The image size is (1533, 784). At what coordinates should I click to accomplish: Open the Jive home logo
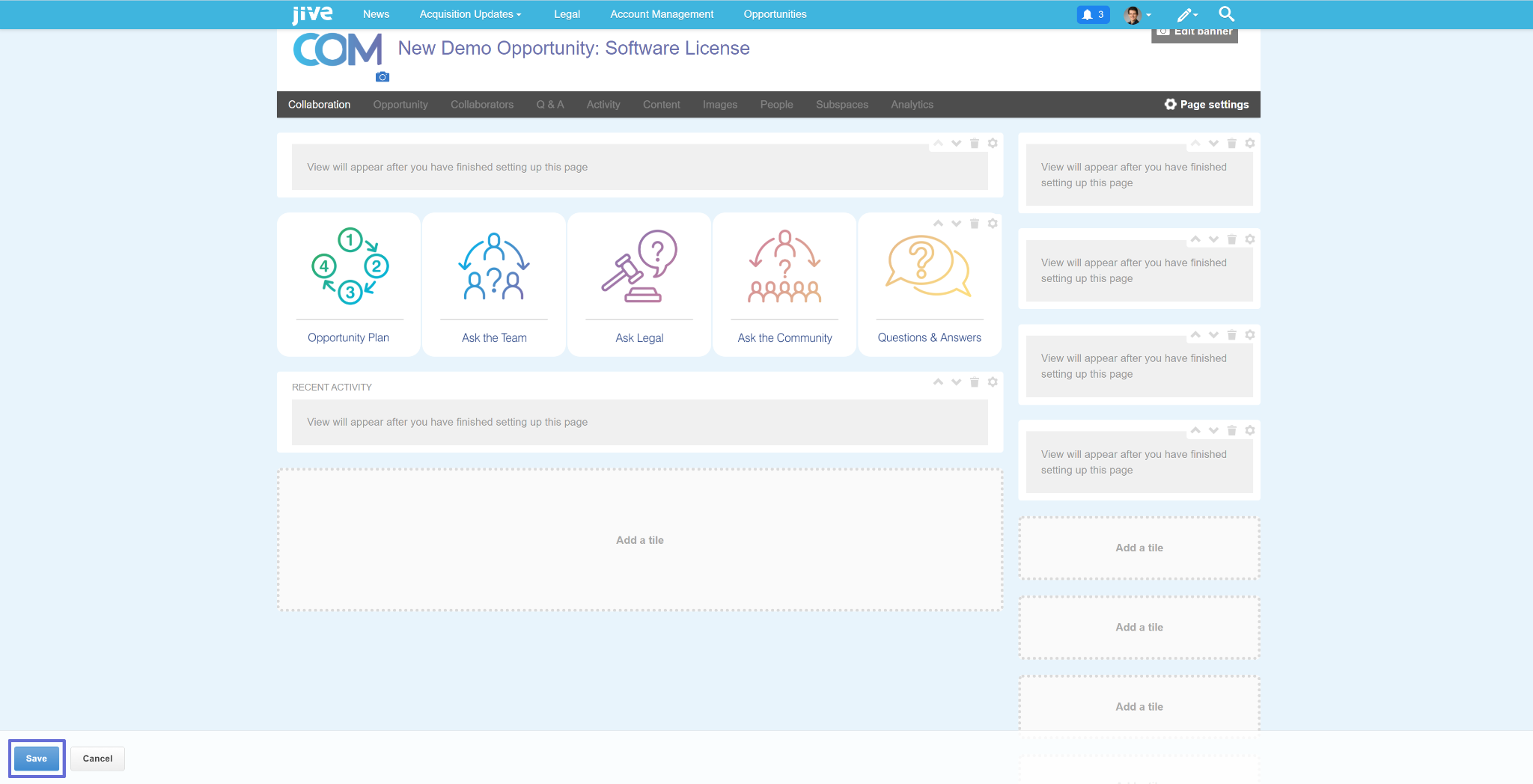(312, 14)
